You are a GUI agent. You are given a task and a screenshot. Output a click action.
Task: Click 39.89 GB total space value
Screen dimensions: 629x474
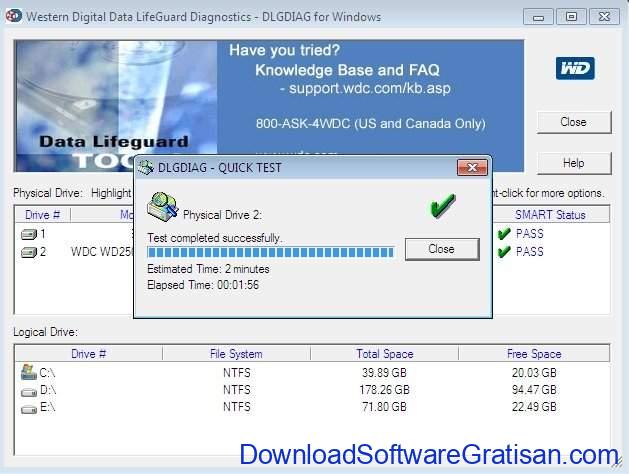click(384, 373)
